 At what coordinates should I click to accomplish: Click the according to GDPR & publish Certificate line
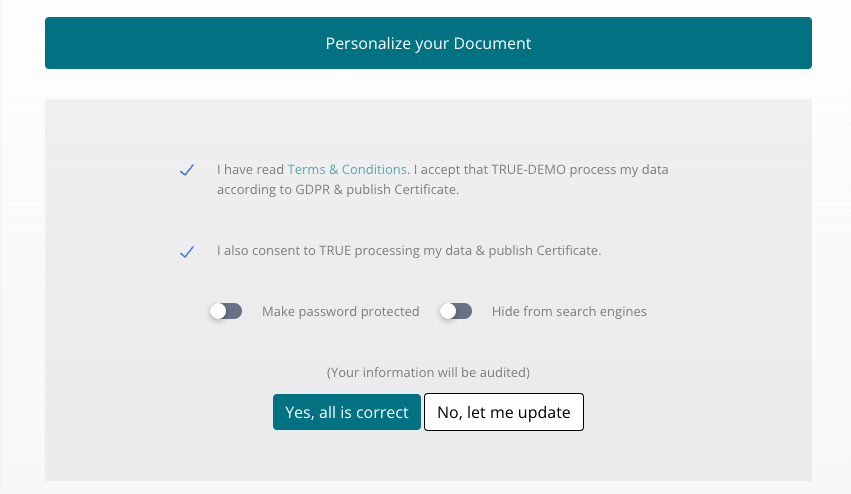[338, 189]
